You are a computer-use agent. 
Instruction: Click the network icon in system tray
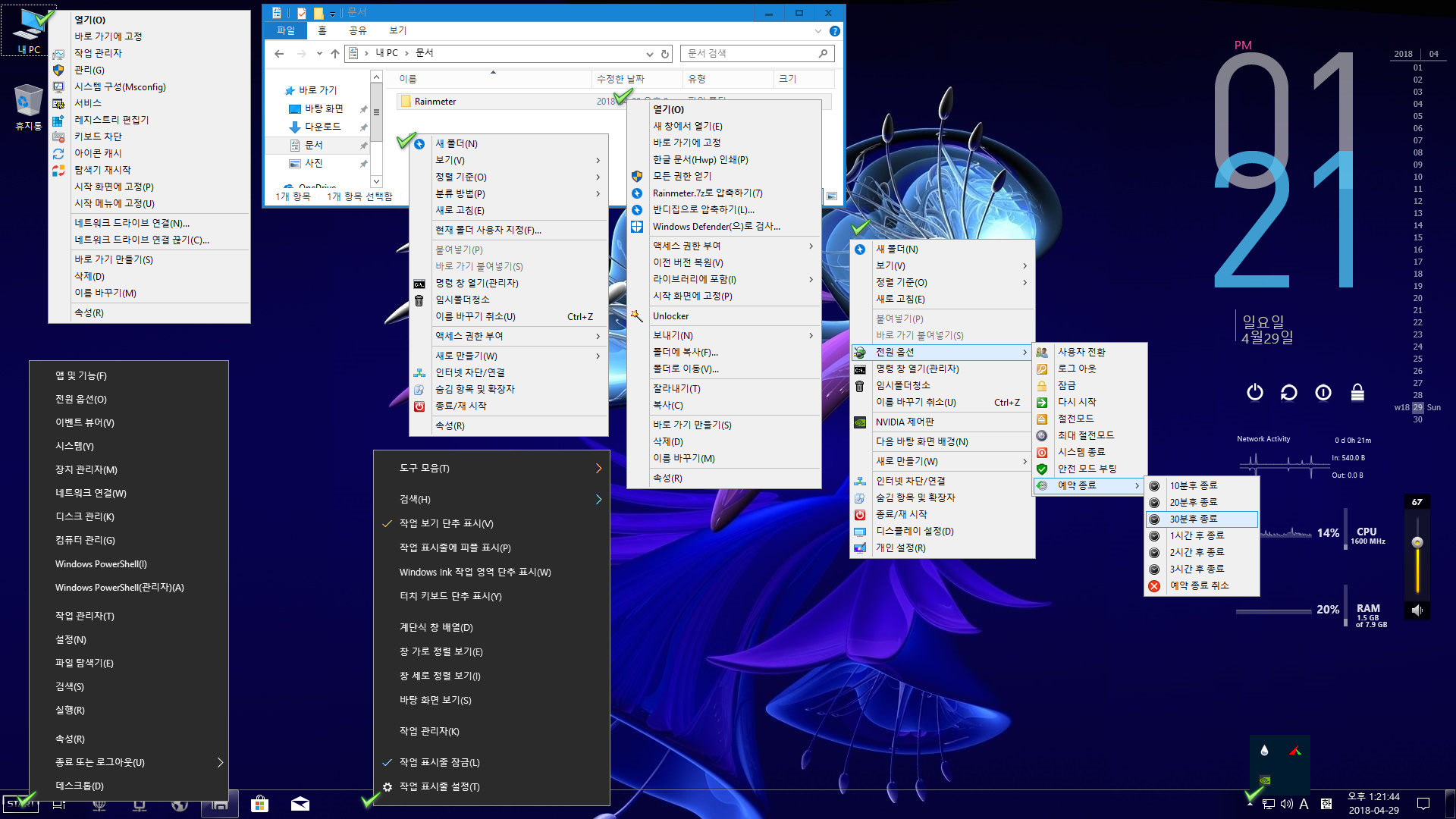coord(1269,804)
